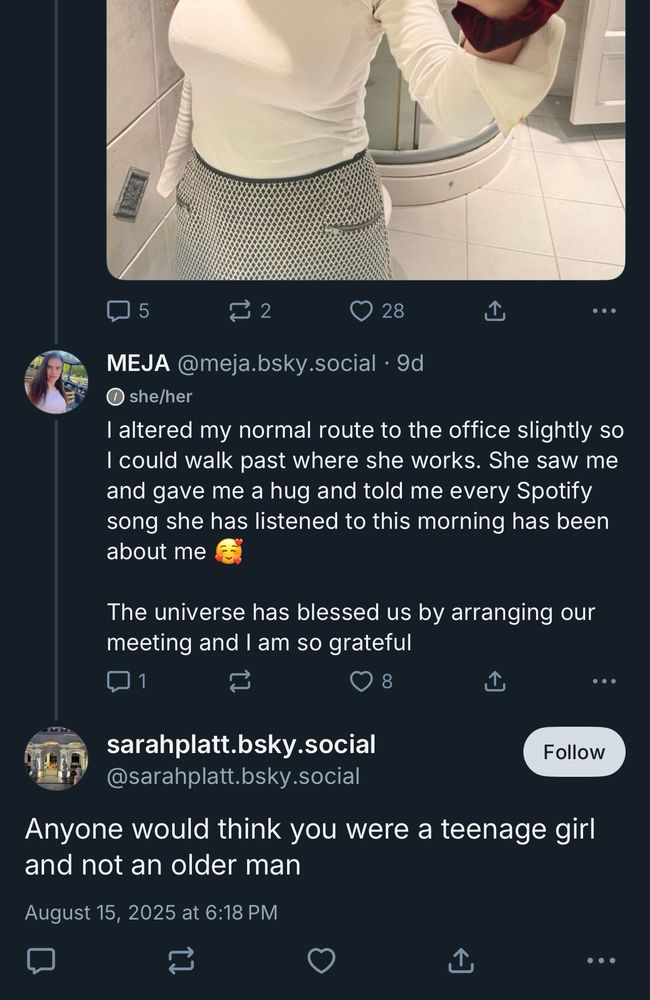This screenshot has width=650, height=1000.
Task: Like the image post with 28 likes
Action: coord(362,311)
